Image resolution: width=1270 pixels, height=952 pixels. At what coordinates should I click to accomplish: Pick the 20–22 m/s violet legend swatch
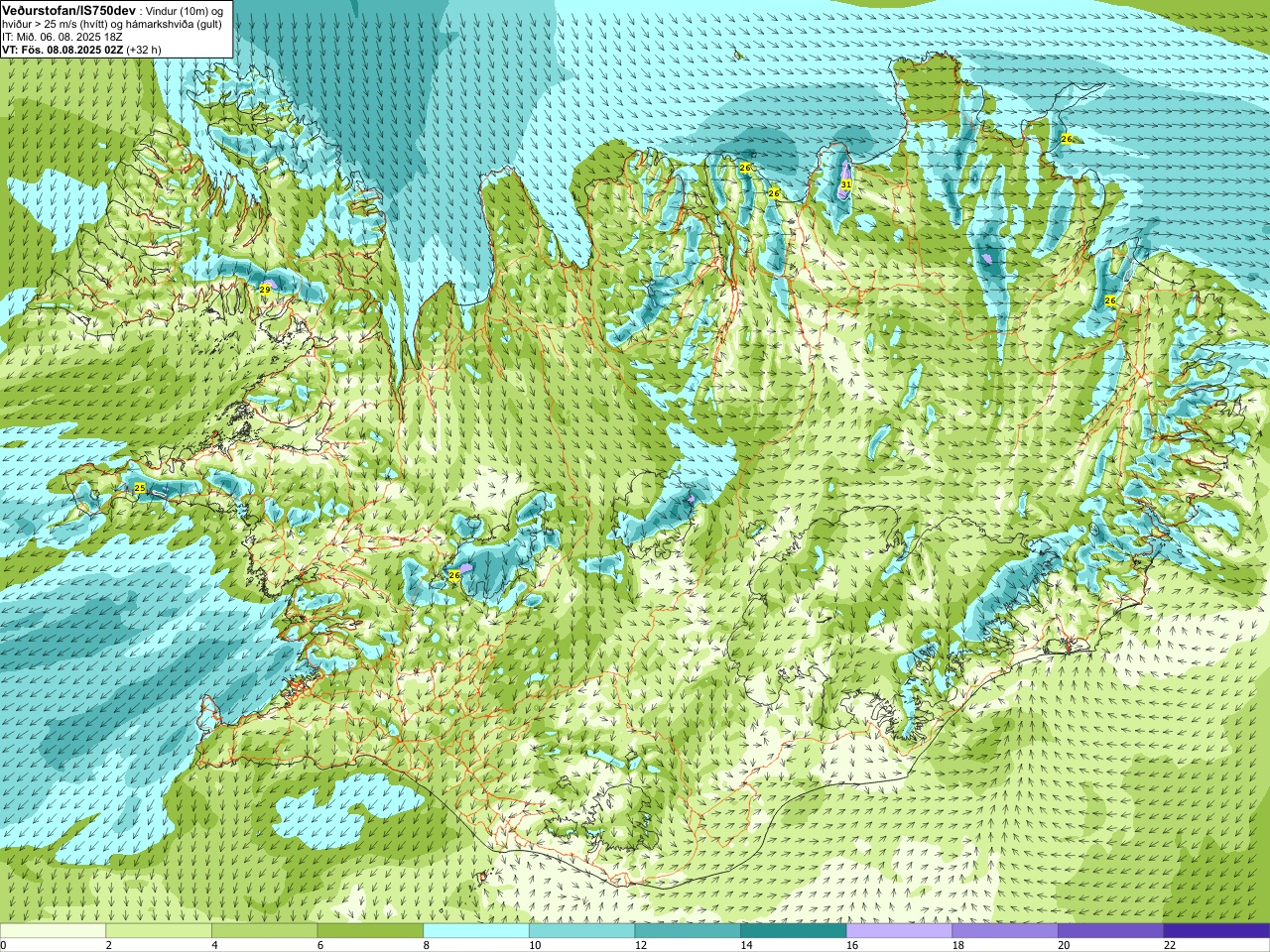tap(1111, 931)
